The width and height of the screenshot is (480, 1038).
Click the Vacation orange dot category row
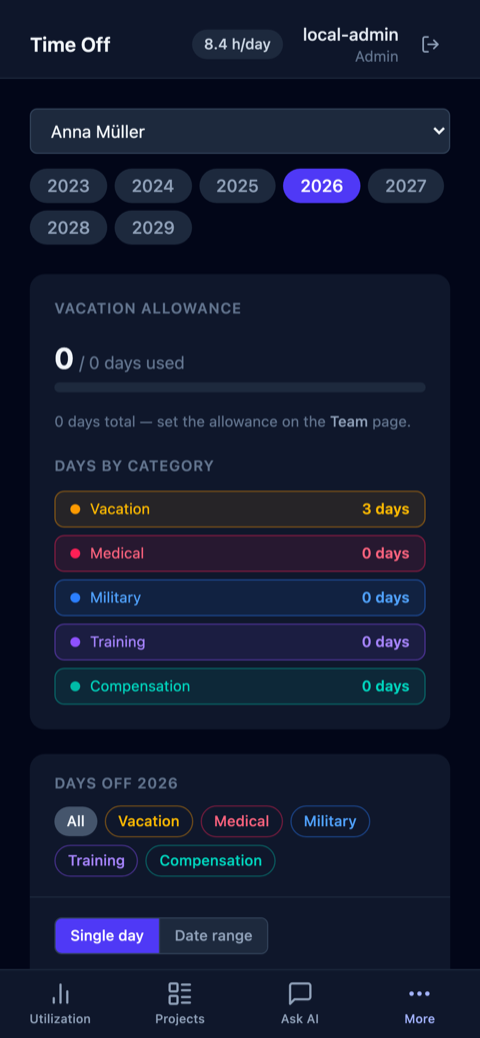[240, 509]
